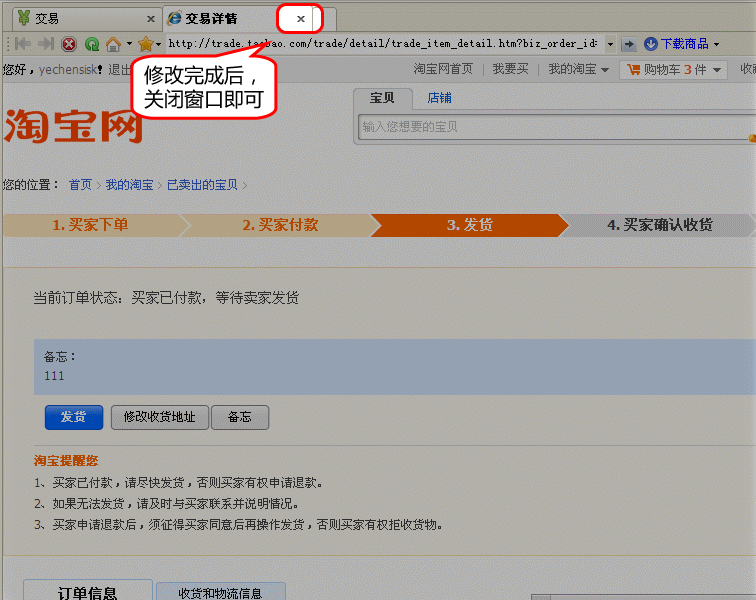Click reminder line 买家已付款，请尽快发货
756x600 pixels.
coord(178,482)
